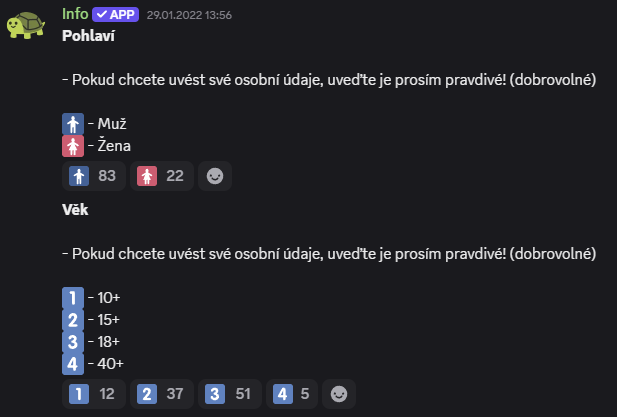Add a reaction under the Pohlaví poll
The image size is (617, 417).
[215, 176]
